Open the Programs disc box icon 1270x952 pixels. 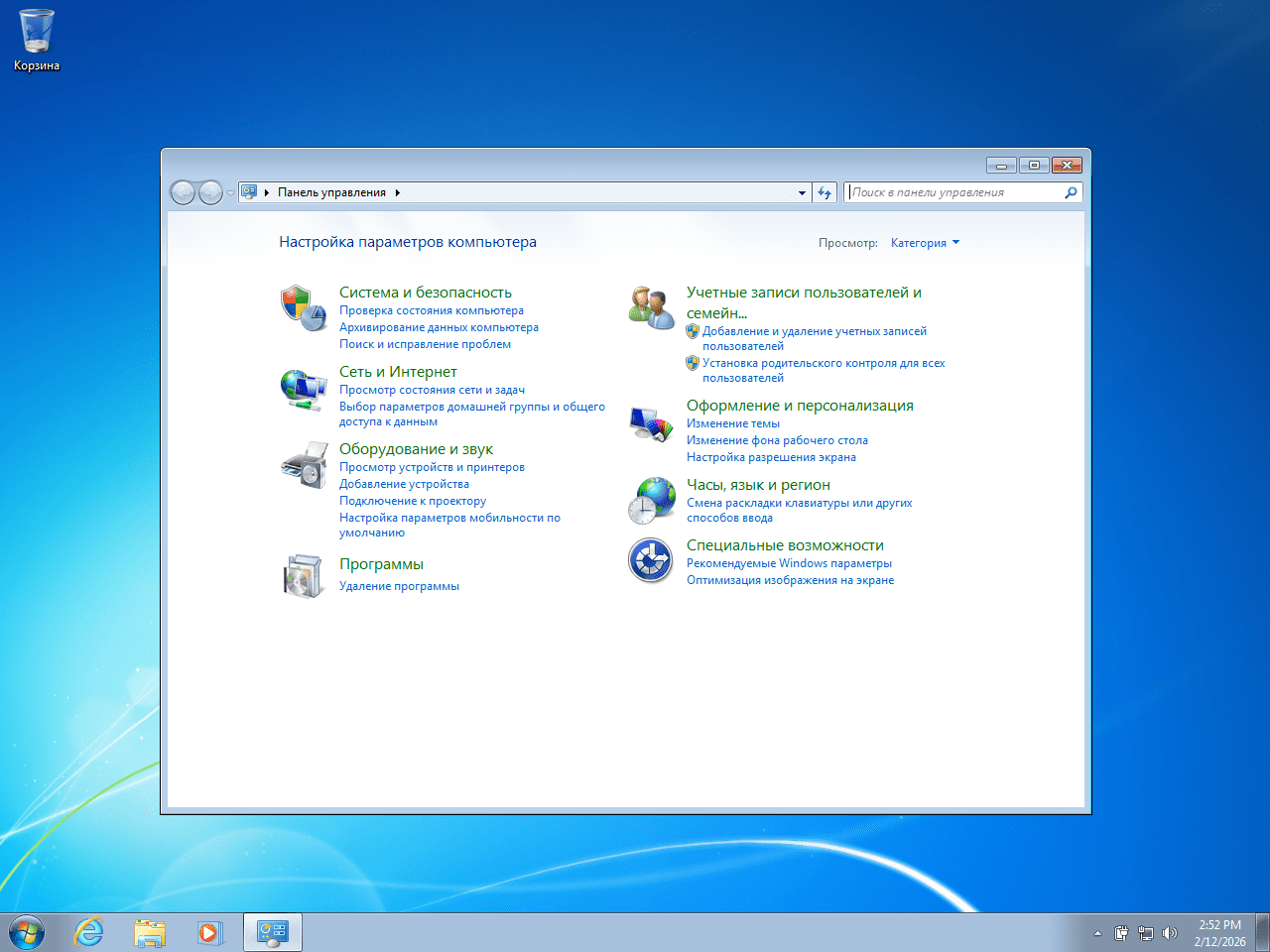[x=304, y=576]
